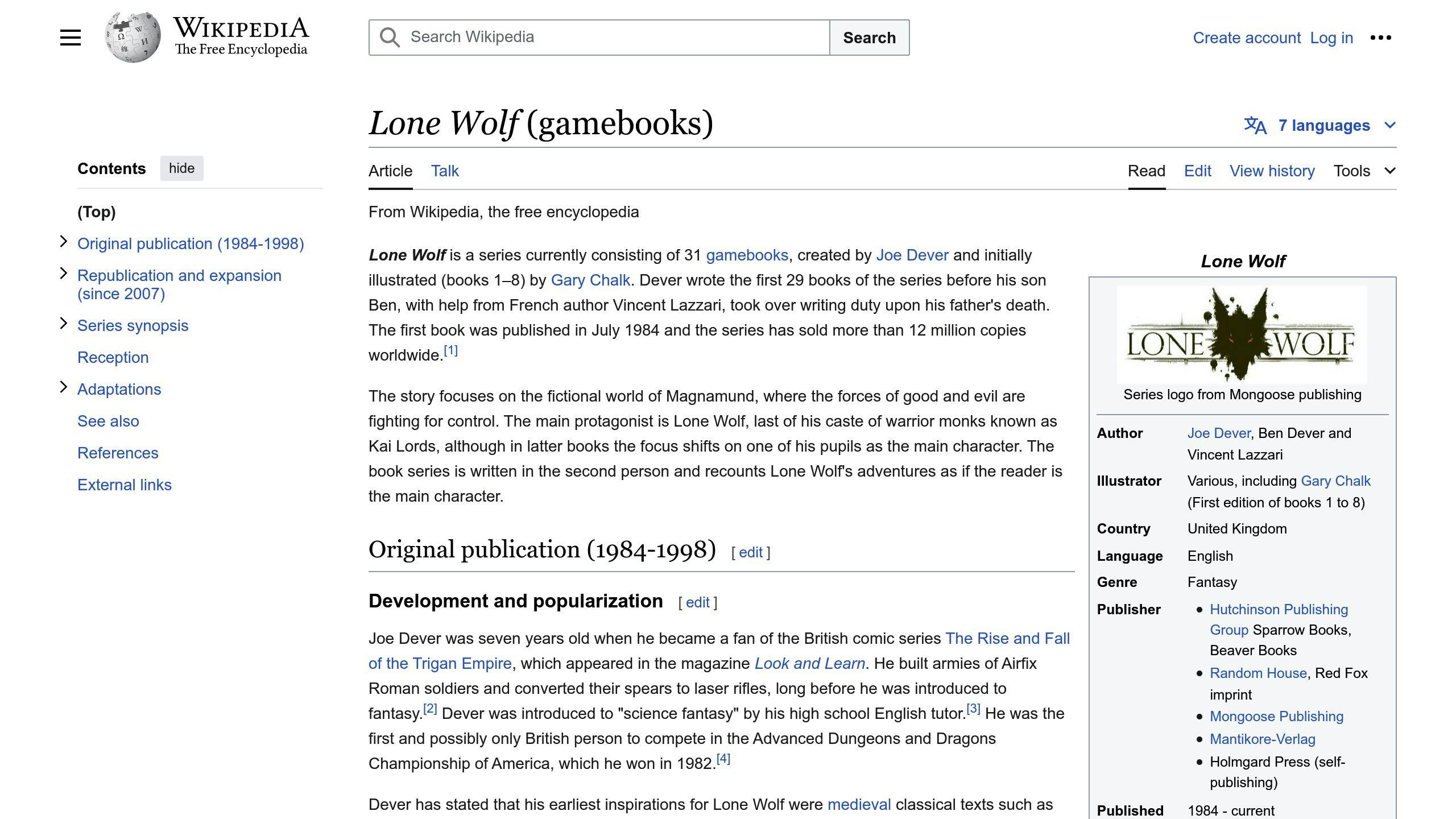1456x819 pixels.
Task: Go to External links in contents
Action: (x=124, y=485)
